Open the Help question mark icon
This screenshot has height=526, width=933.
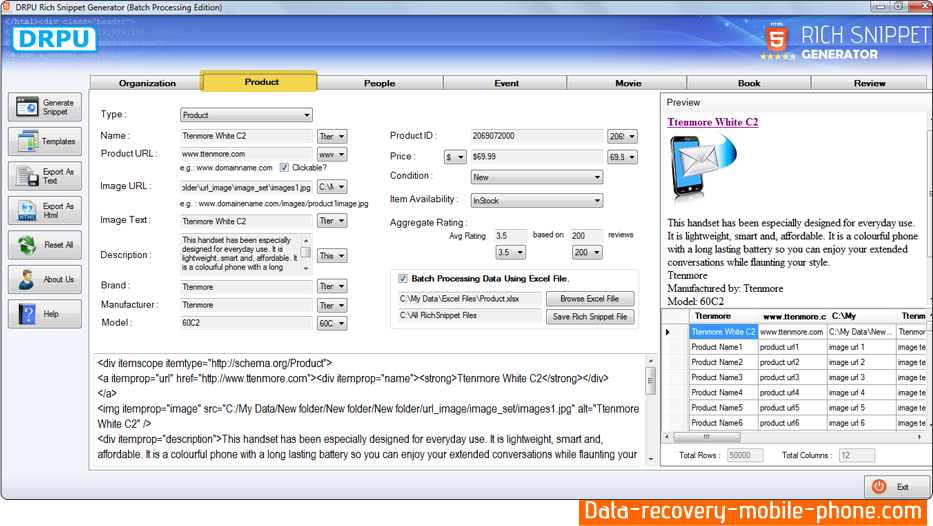(x=27, y=314)
